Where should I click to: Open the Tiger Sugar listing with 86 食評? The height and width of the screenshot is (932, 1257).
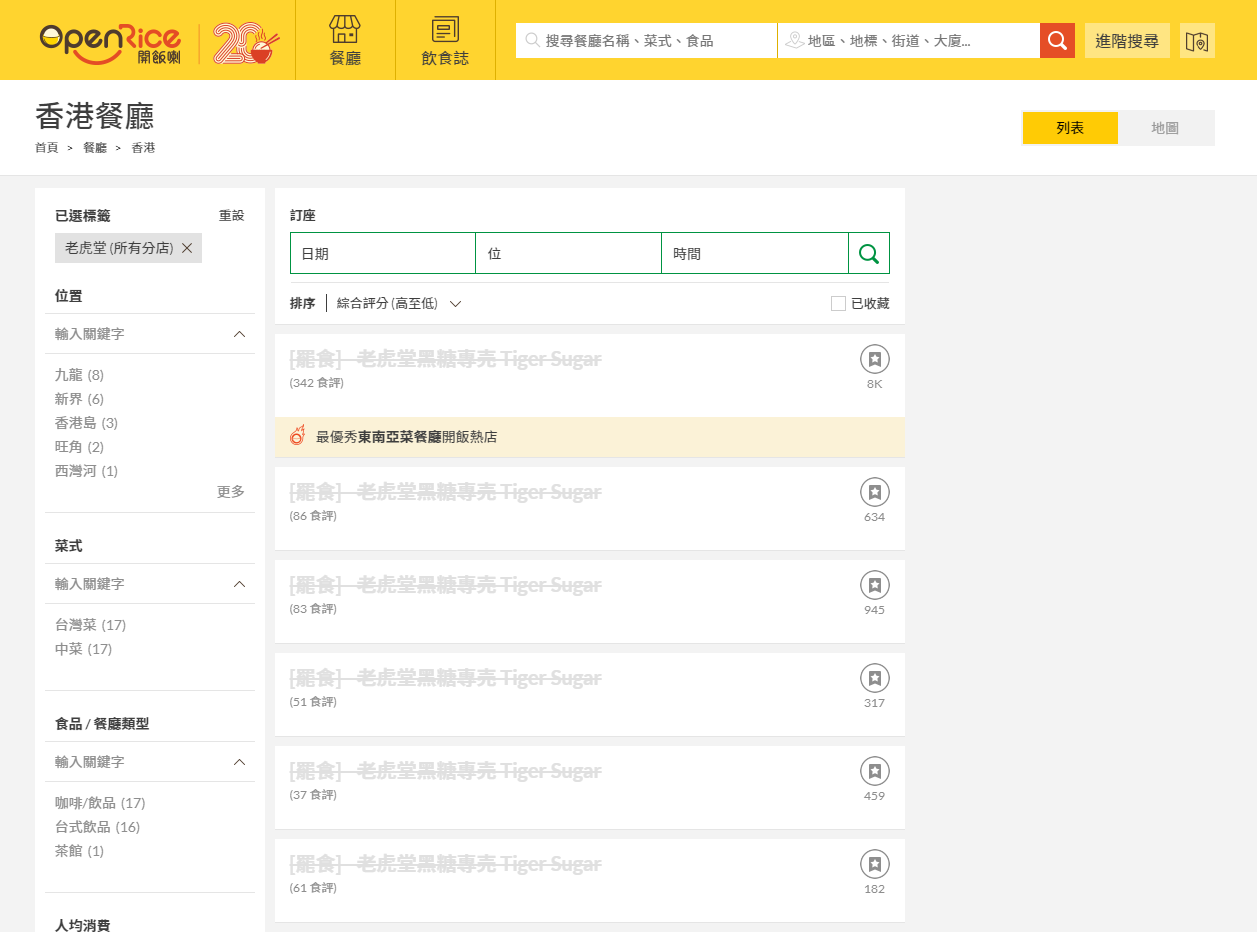pos(446,492)
